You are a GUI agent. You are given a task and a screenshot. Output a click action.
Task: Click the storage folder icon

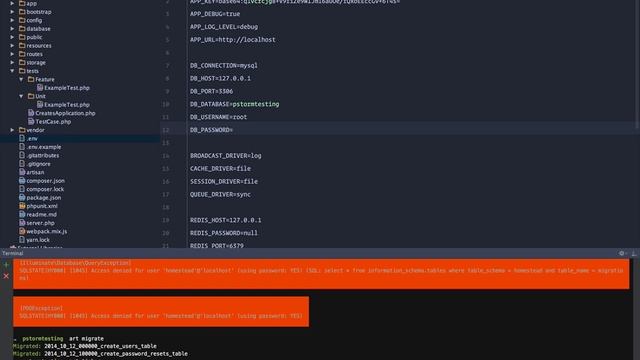(x=22, y=62)
